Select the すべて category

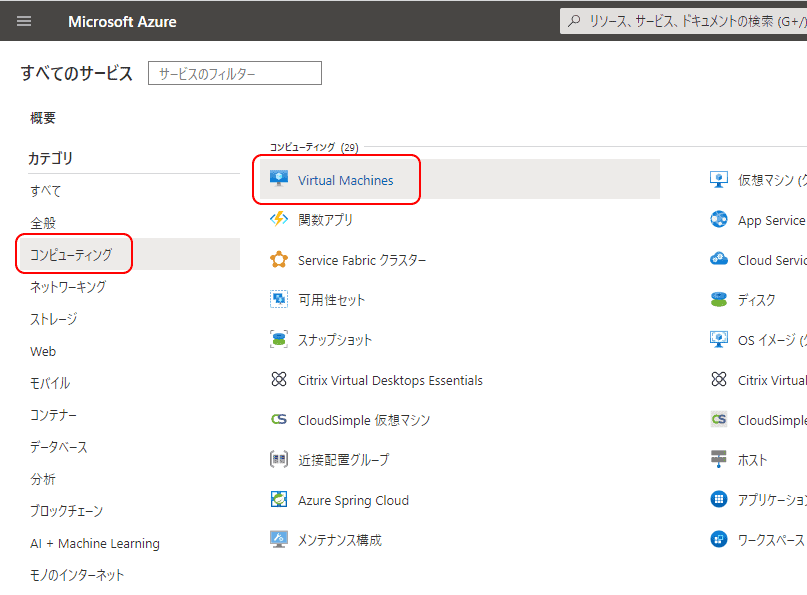coord(46,191)
